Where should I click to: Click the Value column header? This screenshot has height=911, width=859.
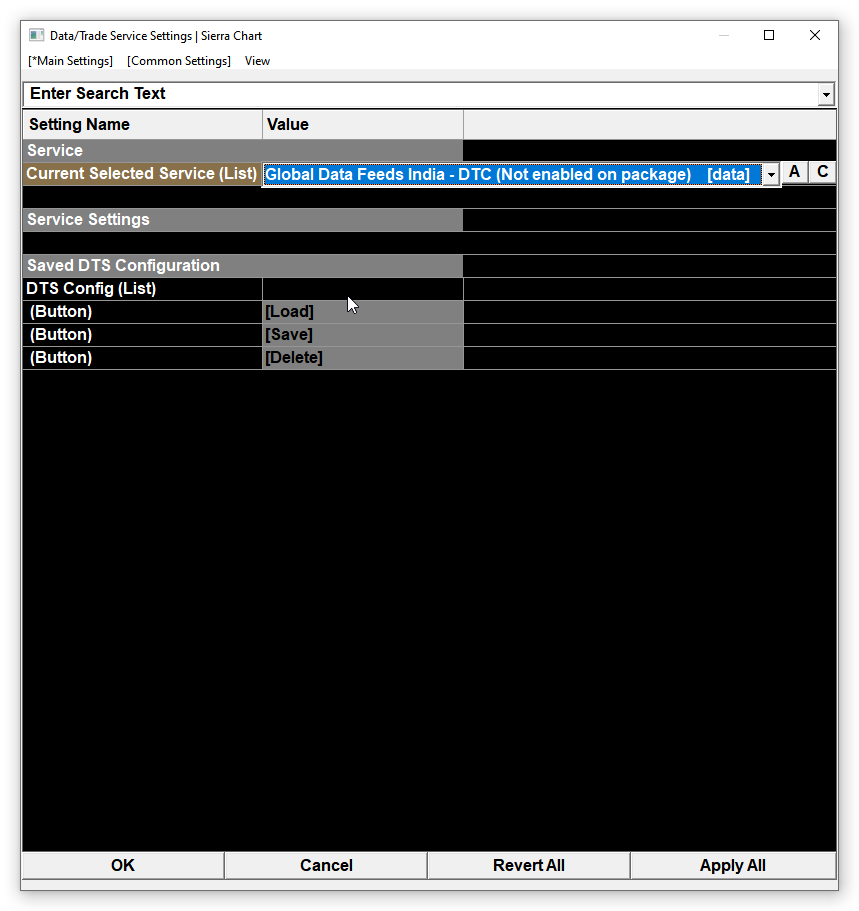[x=363, y=124]
